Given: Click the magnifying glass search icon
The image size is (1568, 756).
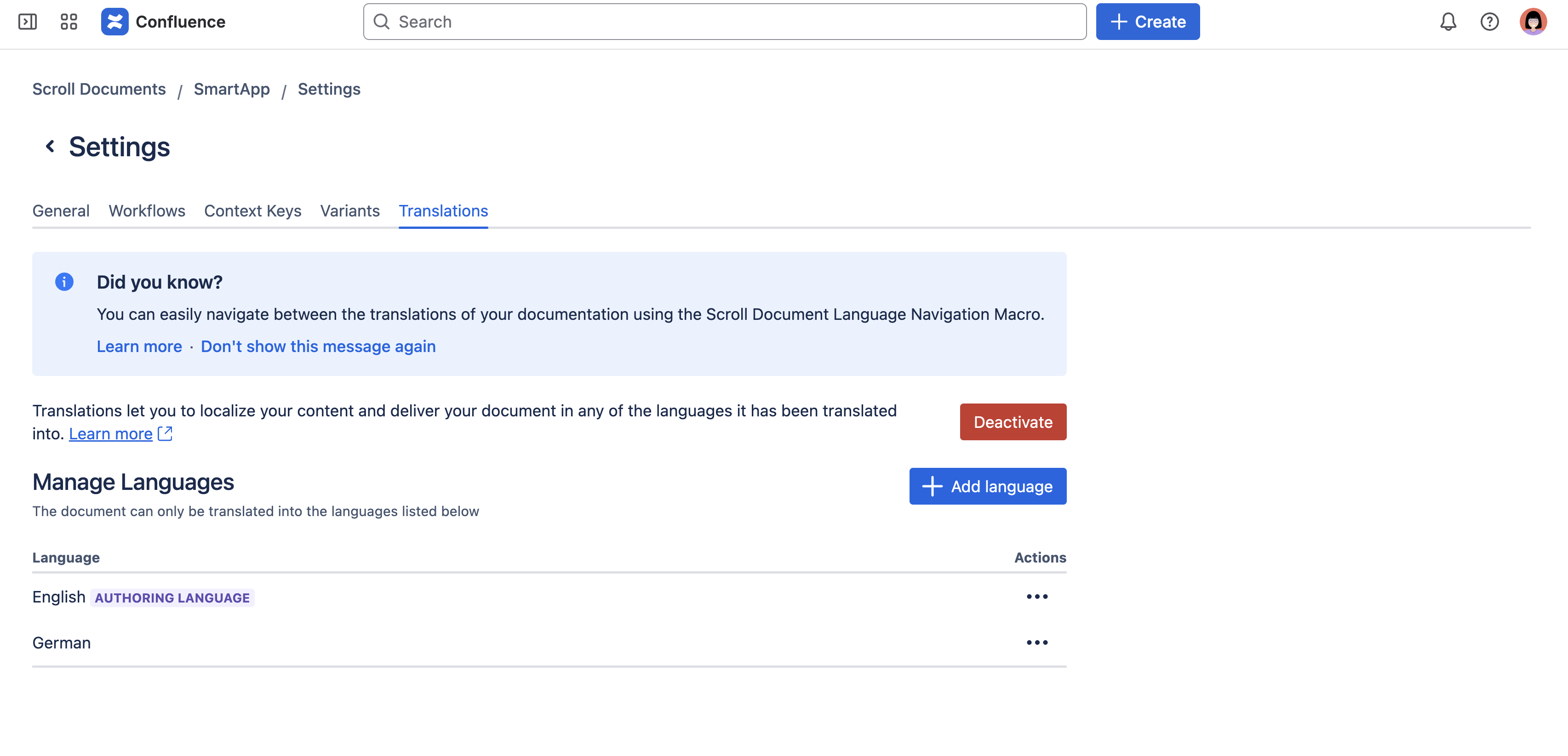Looking at the screenshot, I should click(382, 21).
